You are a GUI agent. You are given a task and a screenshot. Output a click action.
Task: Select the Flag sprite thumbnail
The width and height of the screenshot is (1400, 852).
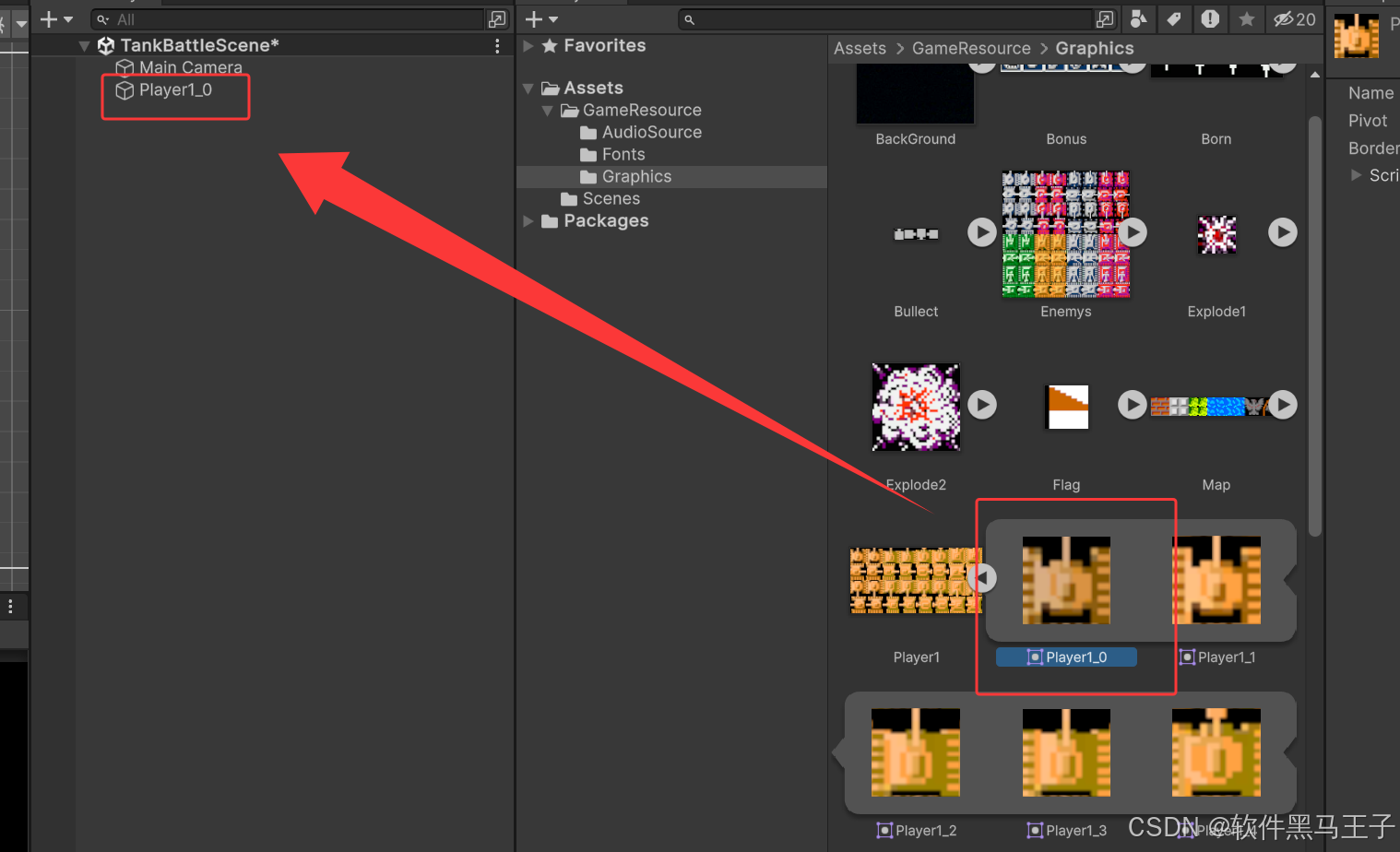pos(1068,407)
